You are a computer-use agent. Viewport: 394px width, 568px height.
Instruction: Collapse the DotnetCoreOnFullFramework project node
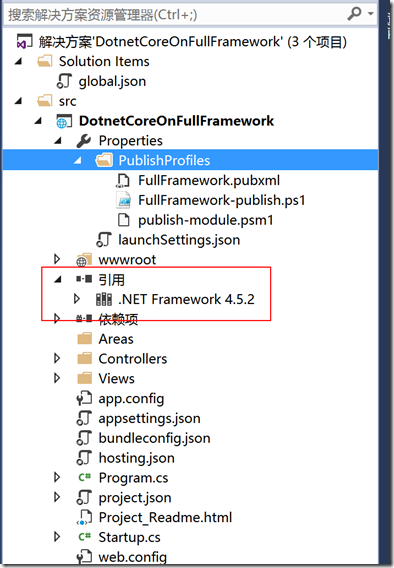pos(38,121)
